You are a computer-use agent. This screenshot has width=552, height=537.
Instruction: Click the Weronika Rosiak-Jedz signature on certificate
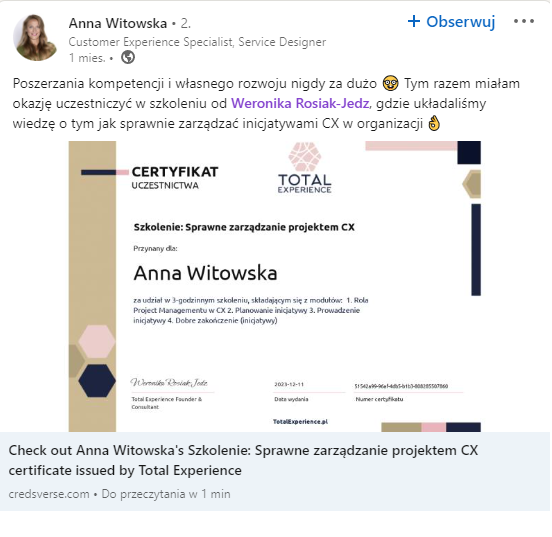(x=169, y=382)
